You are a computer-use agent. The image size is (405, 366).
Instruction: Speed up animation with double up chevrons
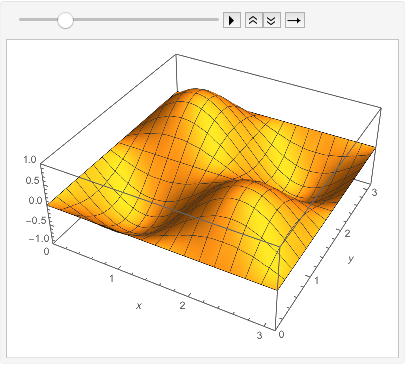[254, 20]
